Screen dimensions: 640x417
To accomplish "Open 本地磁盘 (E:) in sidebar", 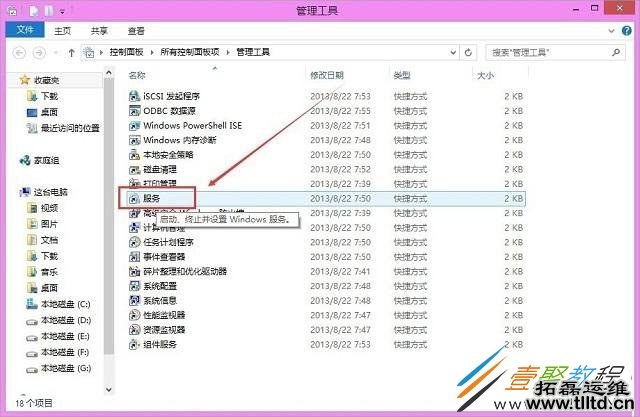I will (x=65, y=336).
